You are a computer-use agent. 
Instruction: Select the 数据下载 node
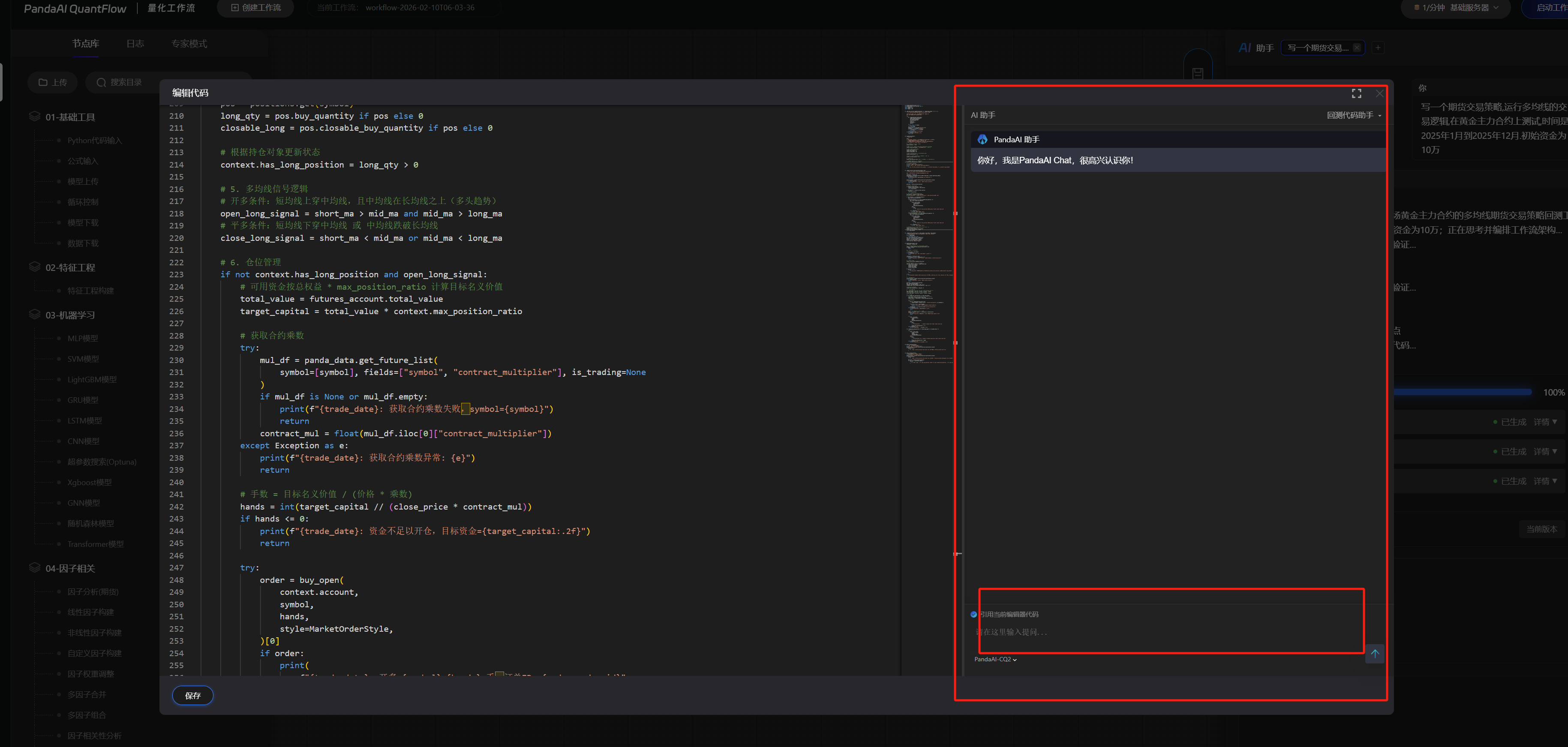[83, 243]
